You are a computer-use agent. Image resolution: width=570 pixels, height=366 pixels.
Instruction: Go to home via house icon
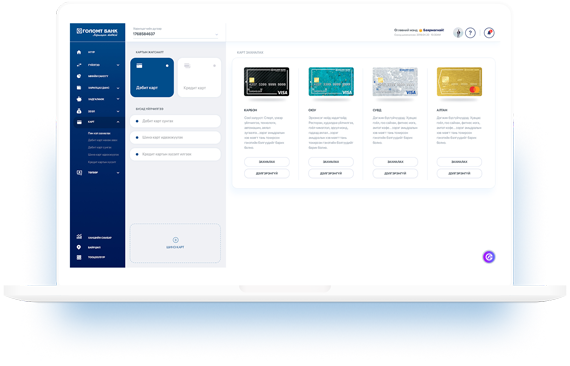click(x=79, y=52)
